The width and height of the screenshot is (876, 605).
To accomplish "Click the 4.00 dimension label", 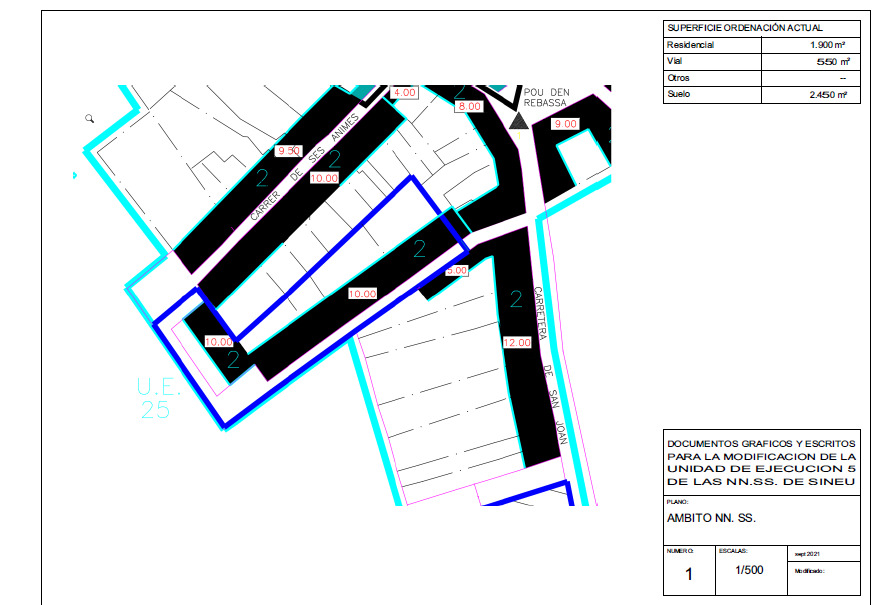I will [x=405, y=92].
